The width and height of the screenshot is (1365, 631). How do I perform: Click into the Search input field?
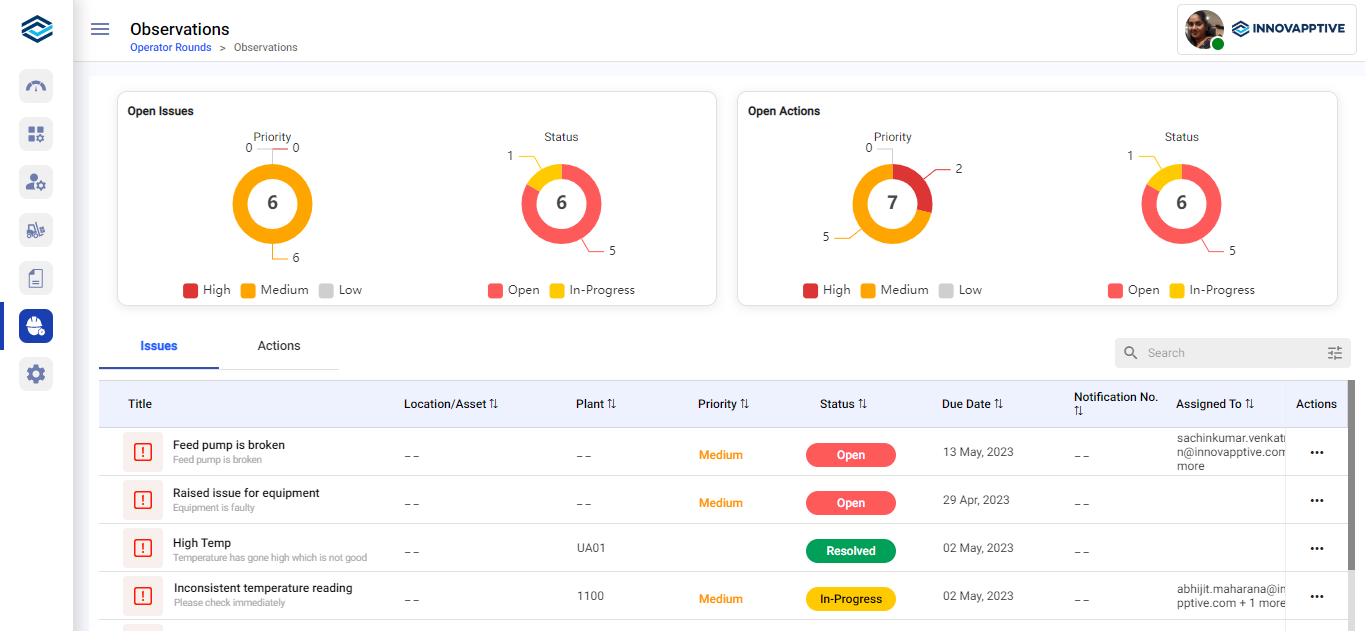[x=1232, y=353]
